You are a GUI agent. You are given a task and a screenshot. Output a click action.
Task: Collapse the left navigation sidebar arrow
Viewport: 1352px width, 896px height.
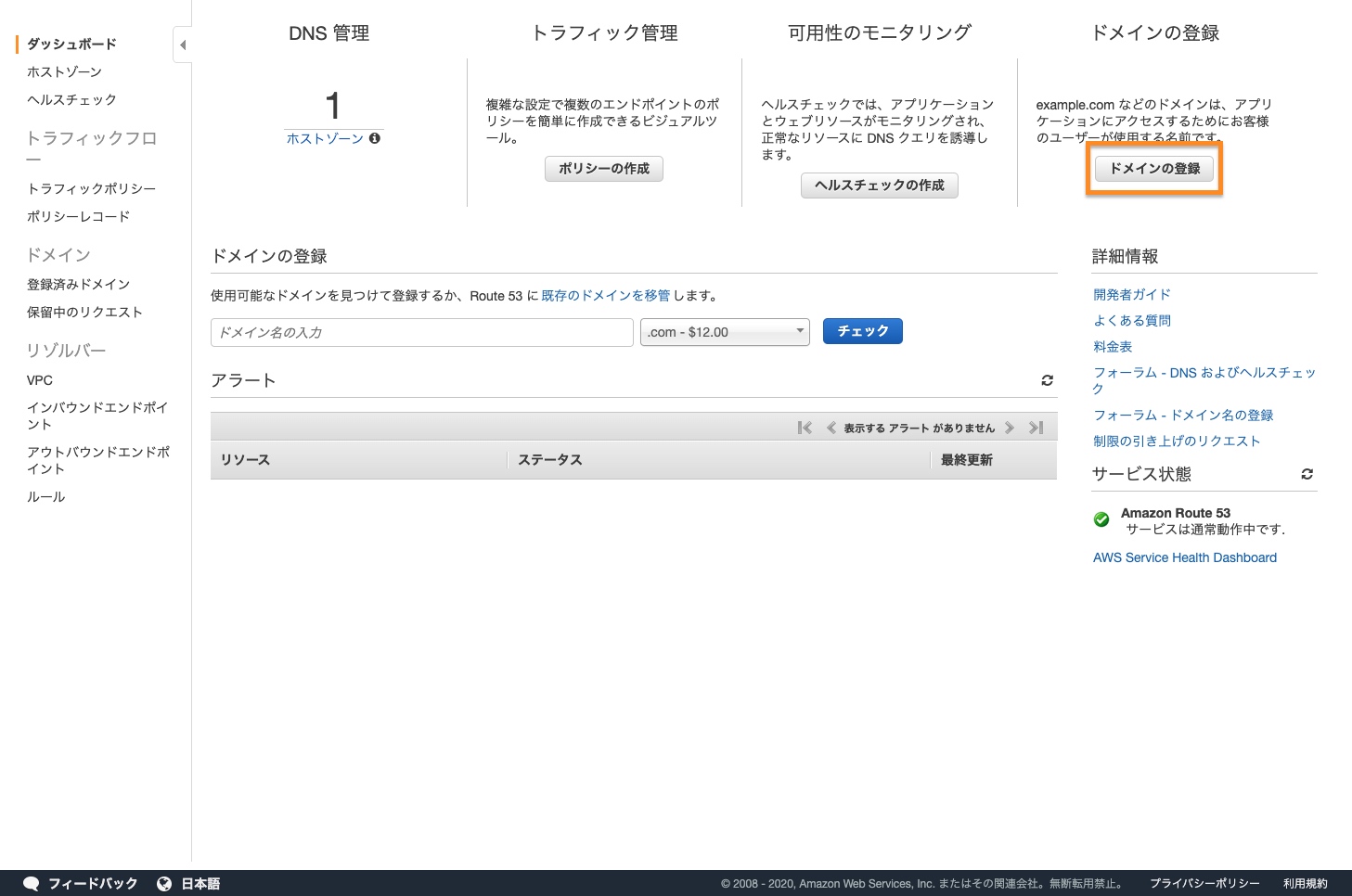(183, 45)
